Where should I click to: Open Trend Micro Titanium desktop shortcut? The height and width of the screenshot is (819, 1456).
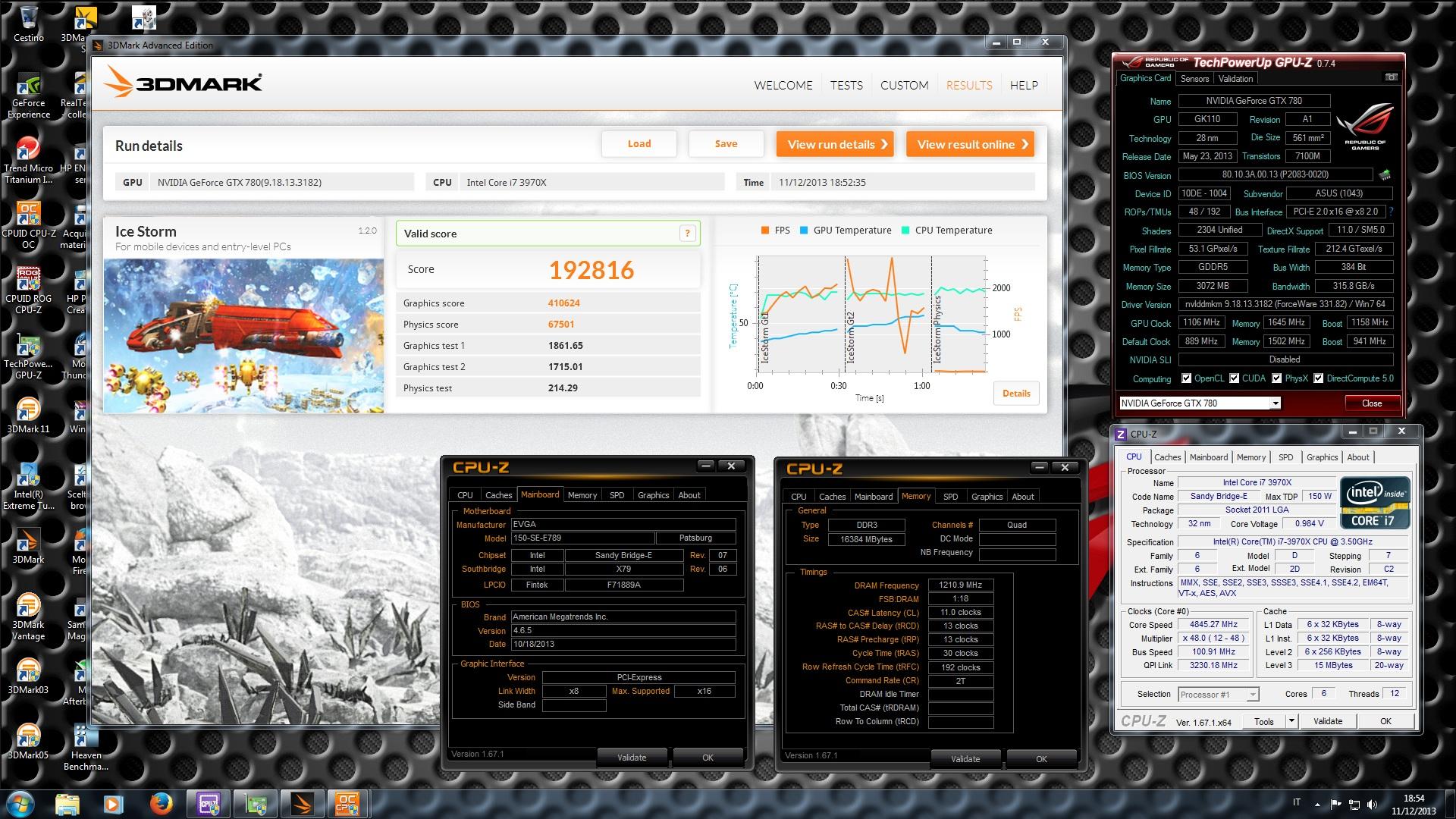click(29, 160)
